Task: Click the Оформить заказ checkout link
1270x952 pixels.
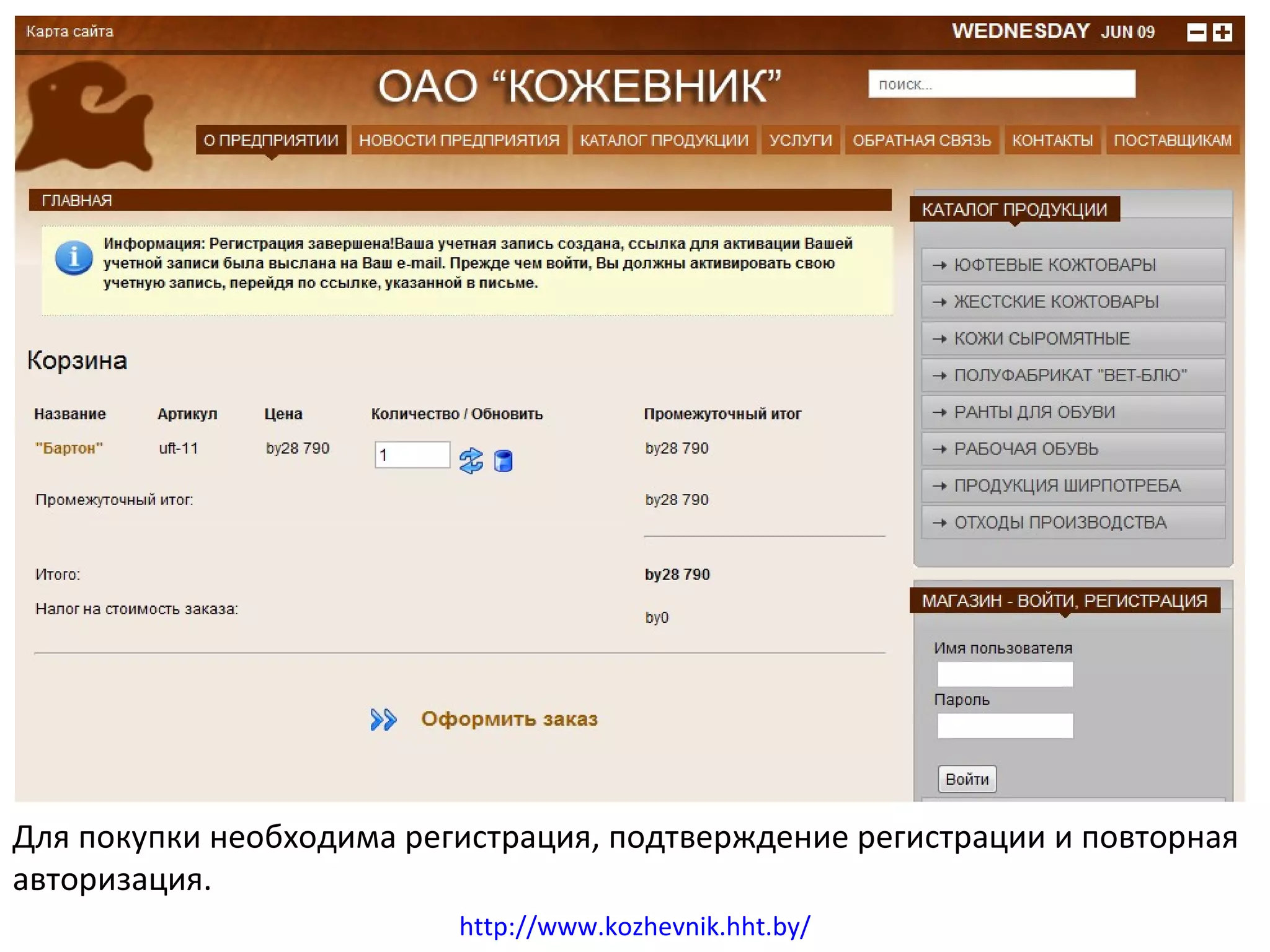Action: [509, 719]
